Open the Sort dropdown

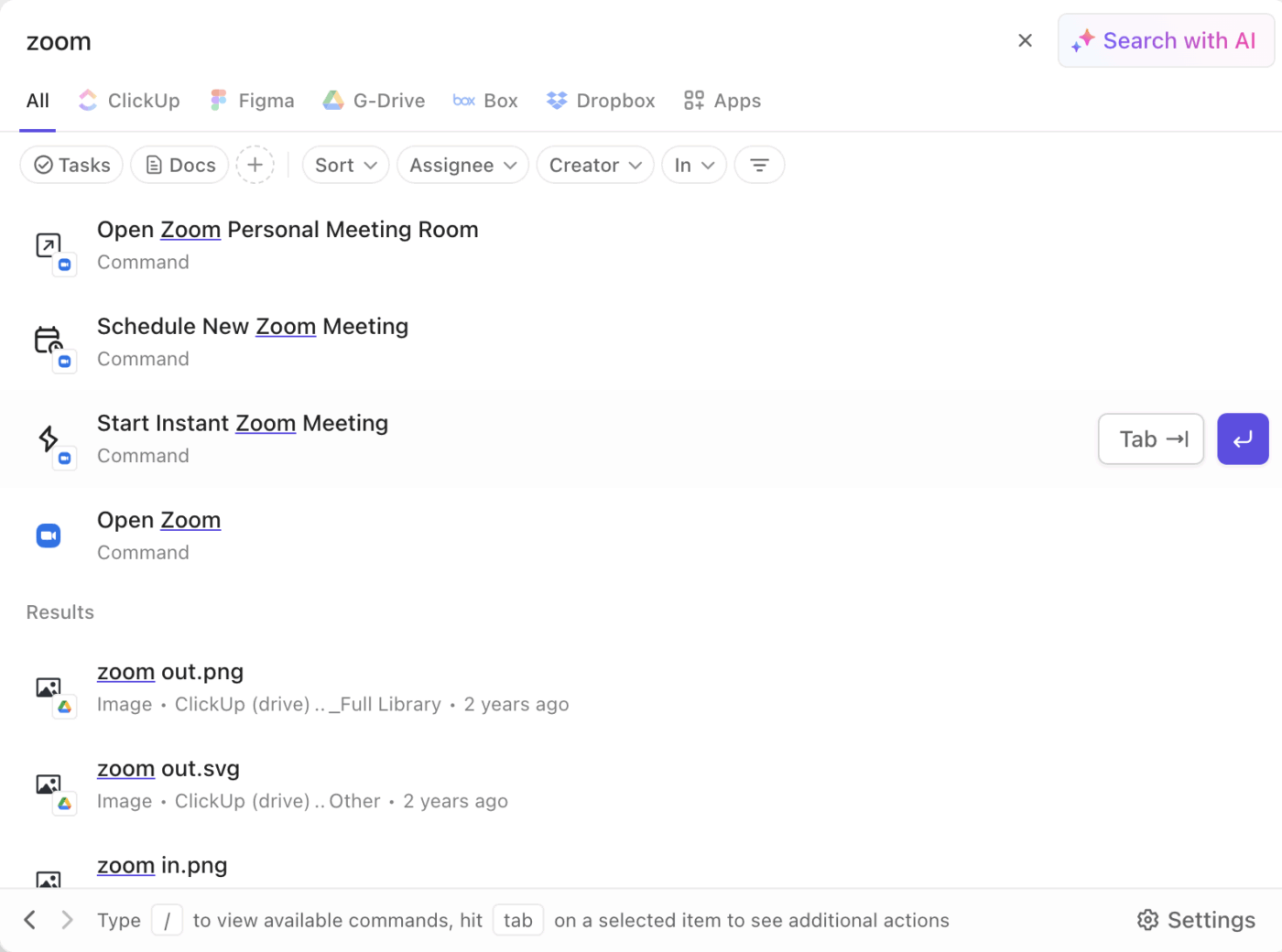click(x=345, y=165)
